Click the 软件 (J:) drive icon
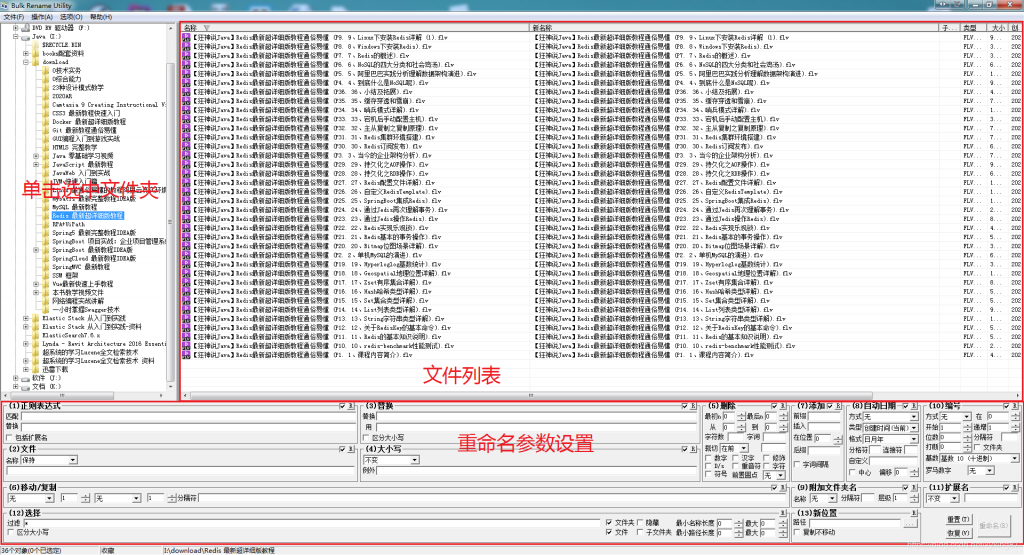This screenshot has width=1024, height=555. (25, 378)
